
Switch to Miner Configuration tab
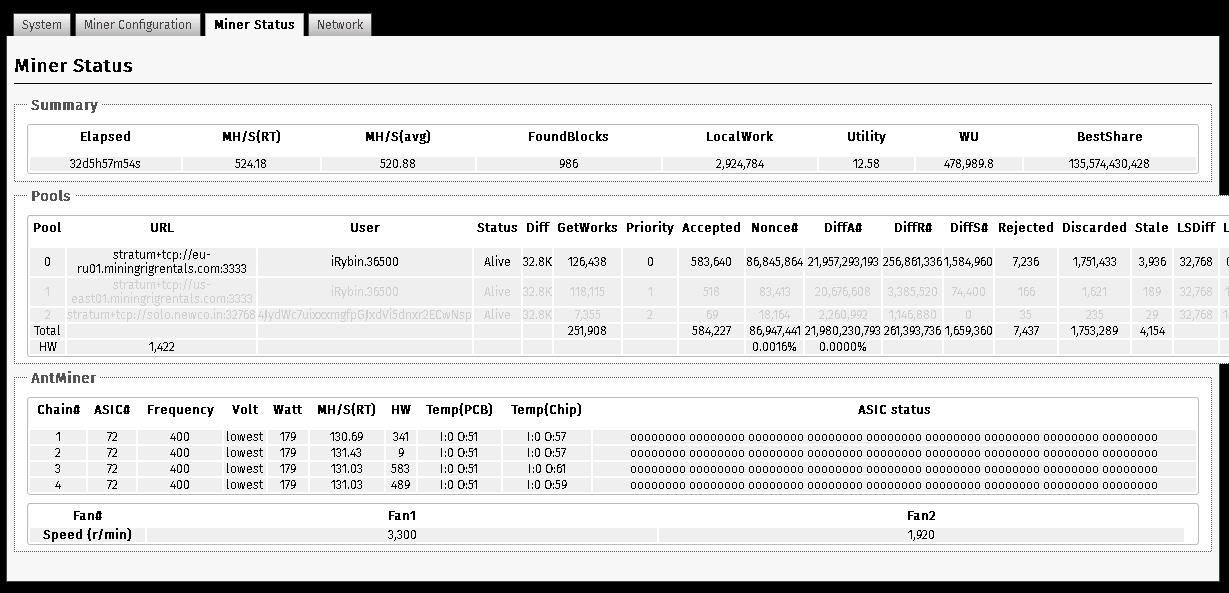pyautogui.click(x=138, y=25)
